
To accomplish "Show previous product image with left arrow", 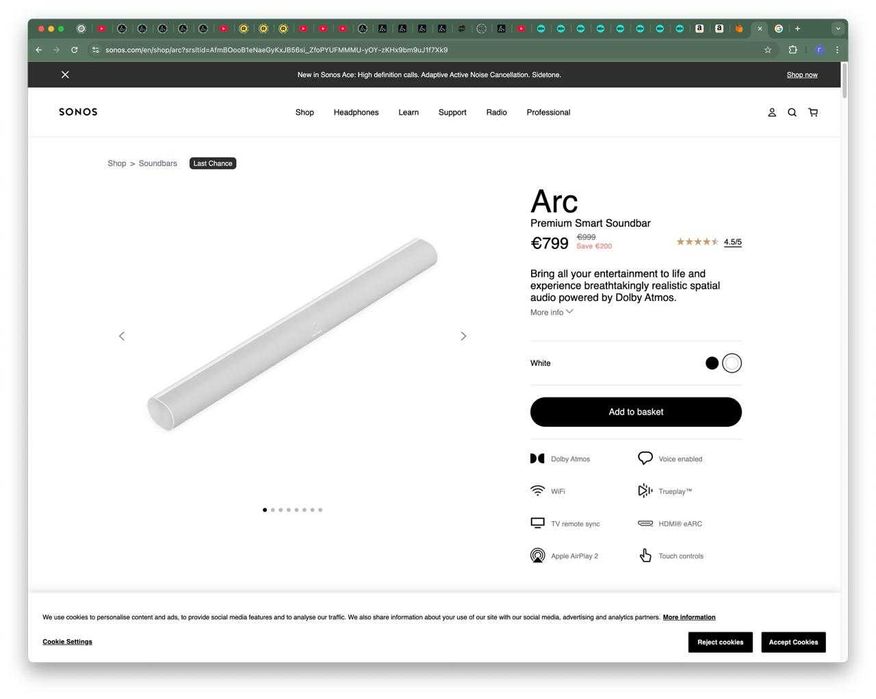I will click(x=122, y=336).
